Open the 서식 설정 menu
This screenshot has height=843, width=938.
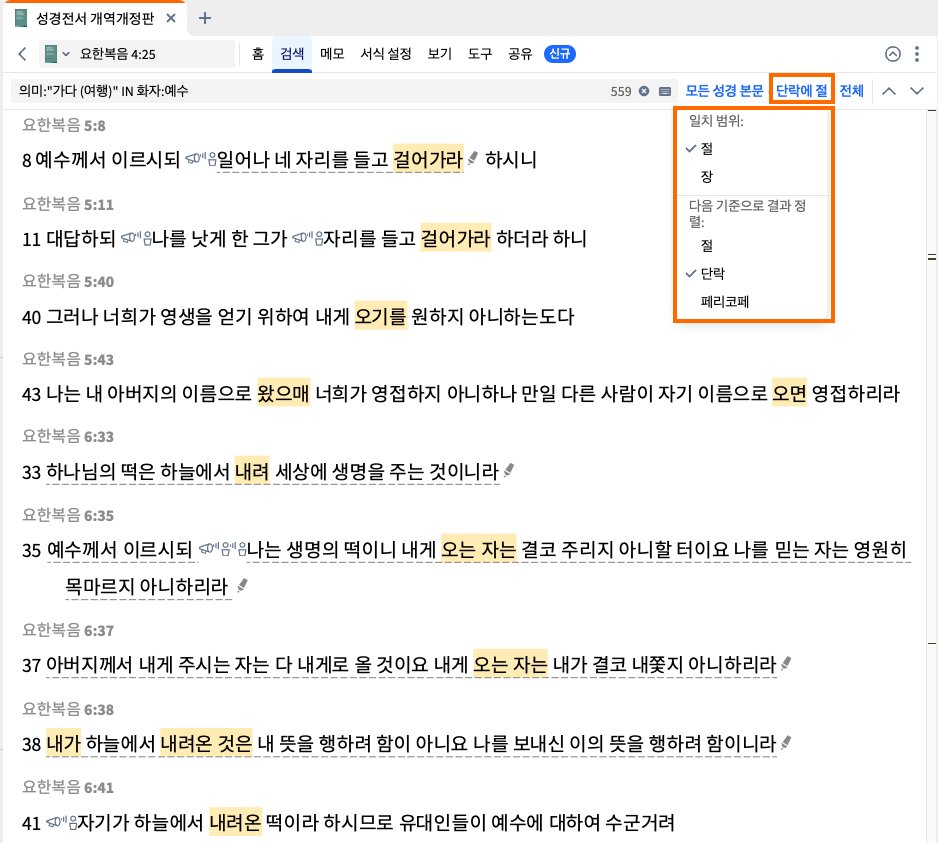pyautogui.click(x=386, y=54)
